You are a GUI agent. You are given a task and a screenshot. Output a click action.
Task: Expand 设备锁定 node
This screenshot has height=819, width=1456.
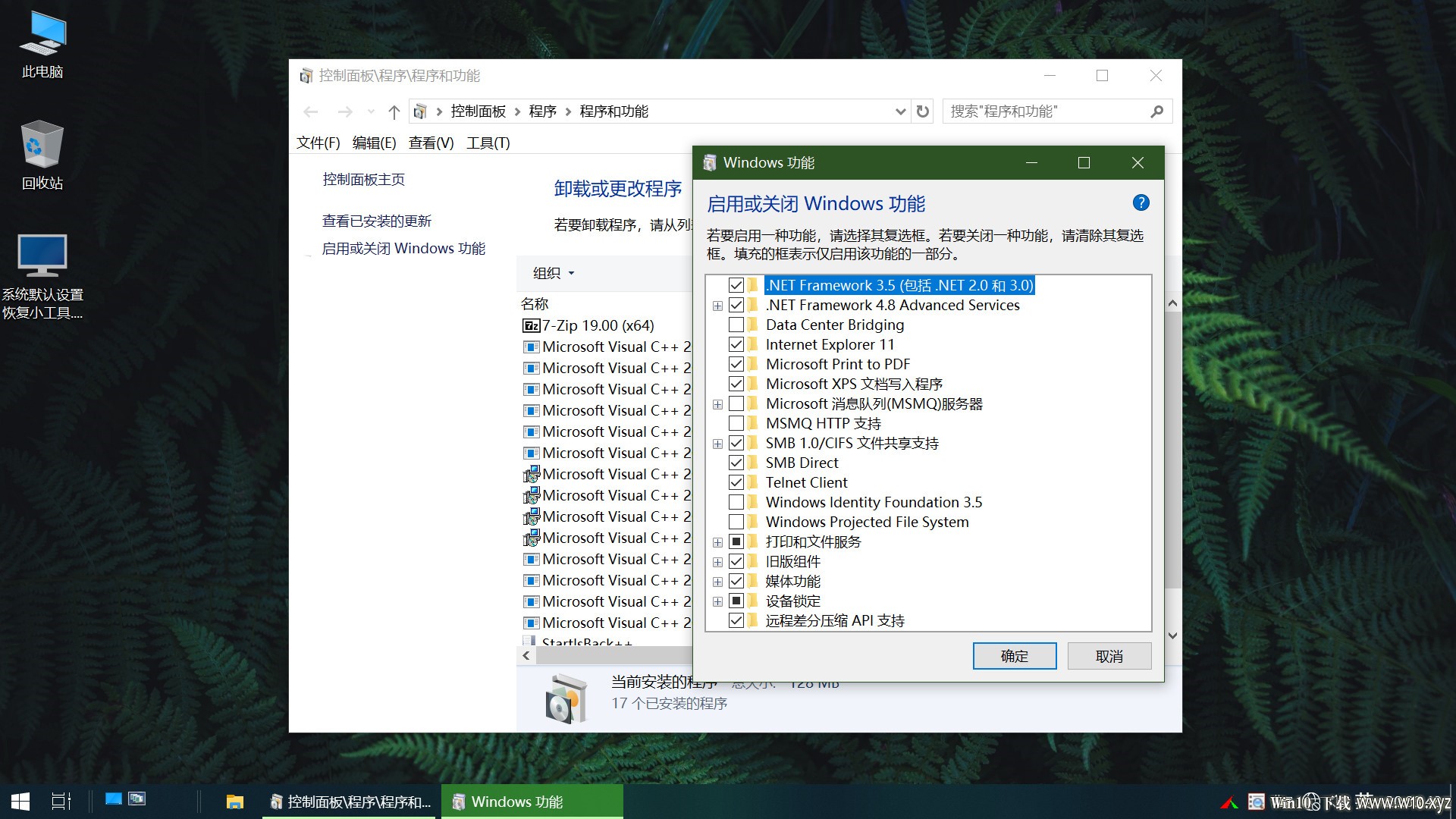[717, 601]
